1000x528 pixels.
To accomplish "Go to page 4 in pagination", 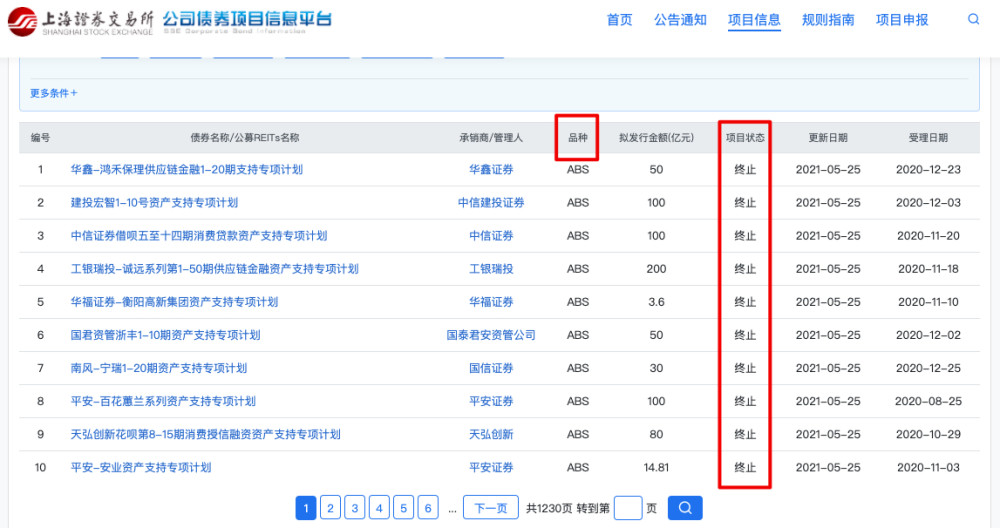I will tap(379, 508).
